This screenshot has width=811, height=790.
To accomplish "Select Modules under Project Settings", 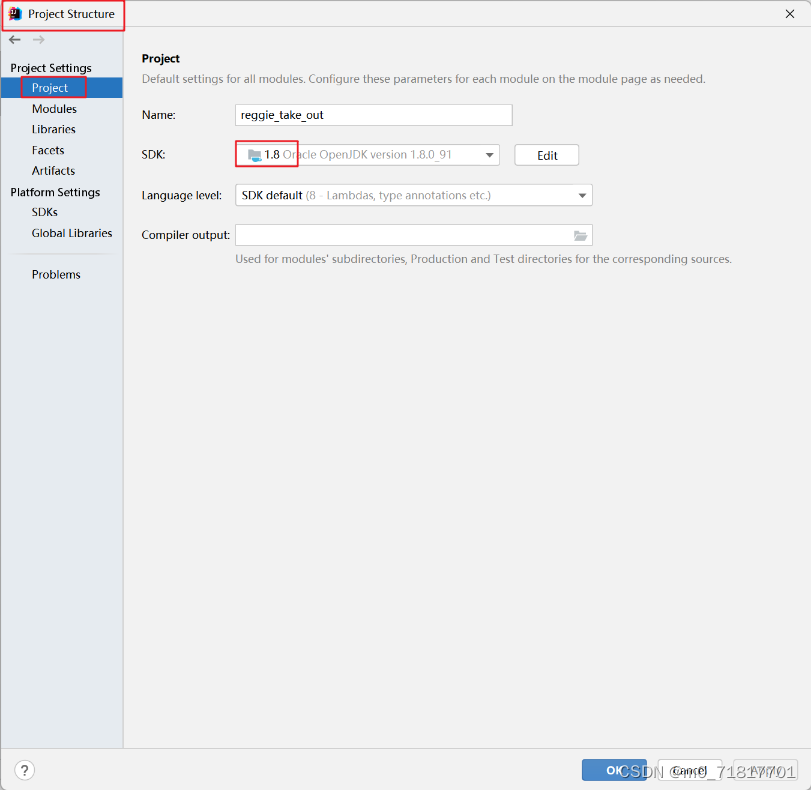I will point(53,108).
